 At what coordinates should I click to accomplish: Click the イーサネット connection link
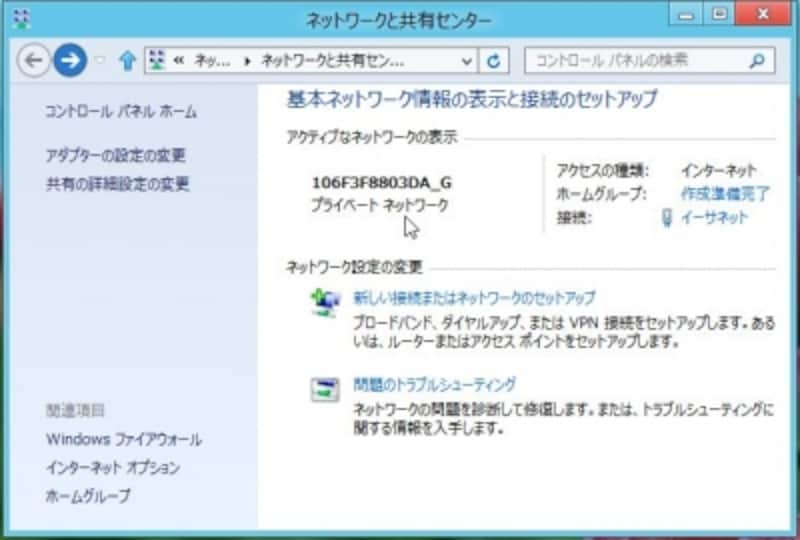click(x=714, y=217)
